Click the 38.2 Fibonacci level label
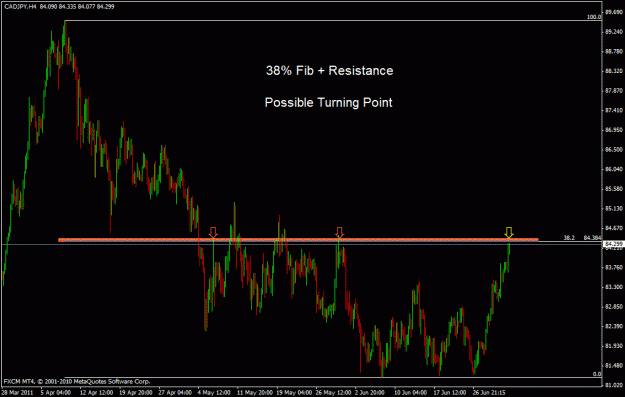The height and width of the screenshot is (397, 625). [569, 238]
